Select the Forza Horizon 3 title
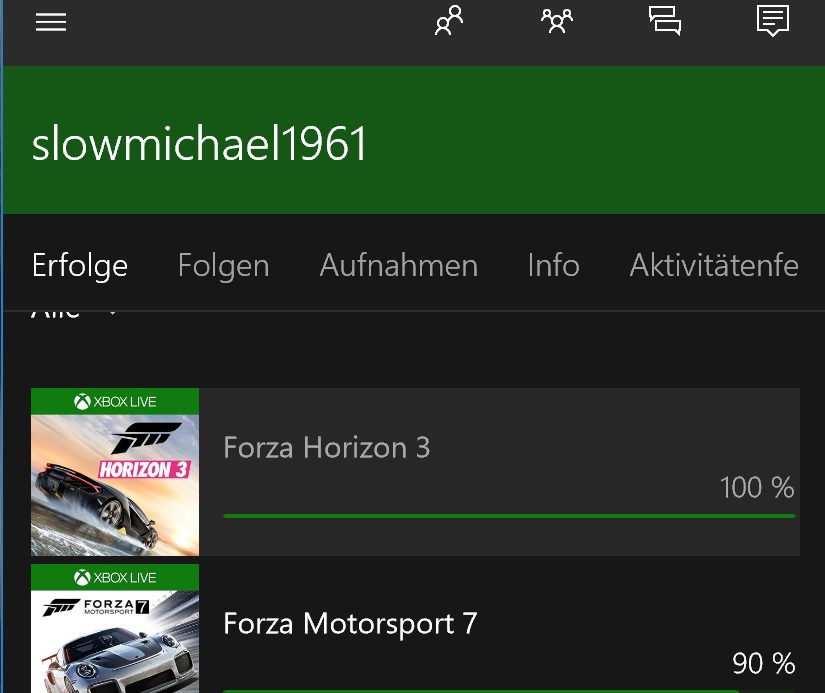Image resolution: width=825 pixels, height=693 pixels. (327, 448)
